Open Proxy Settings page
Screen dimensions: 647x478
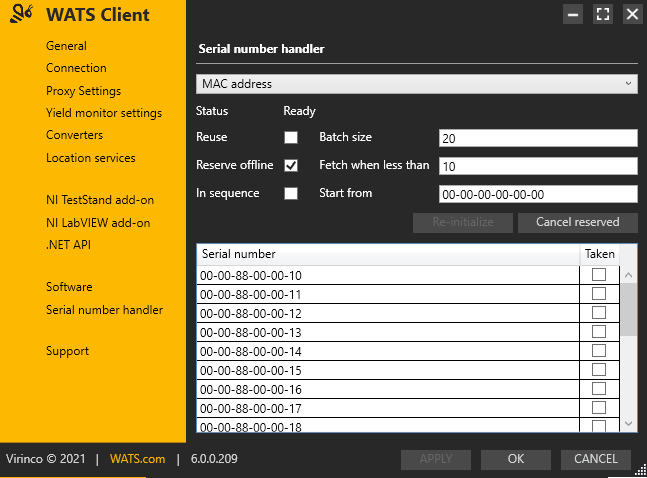83,91
